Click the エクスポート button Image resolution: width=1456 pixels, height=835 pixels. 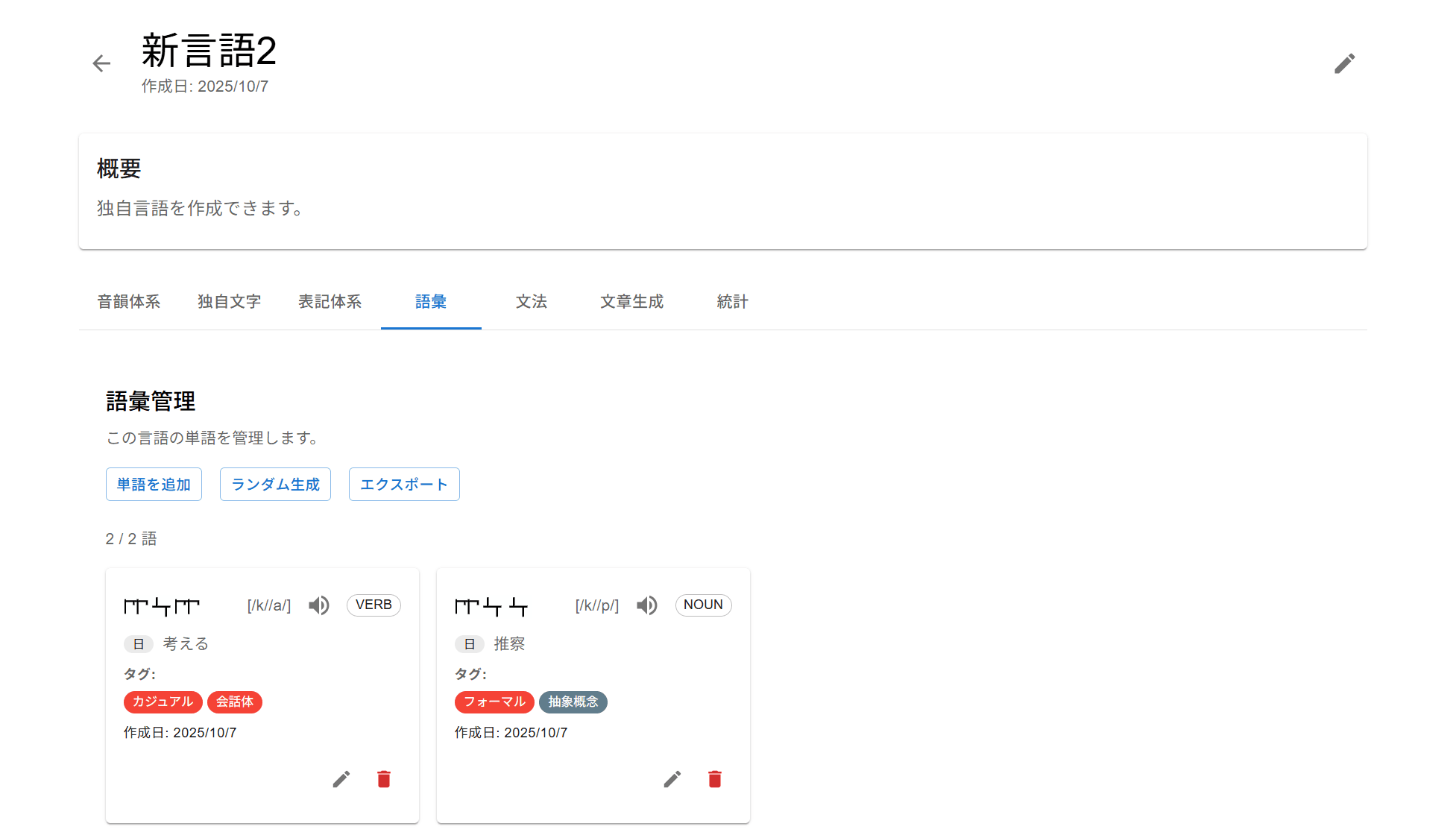(x=404, y=485)
